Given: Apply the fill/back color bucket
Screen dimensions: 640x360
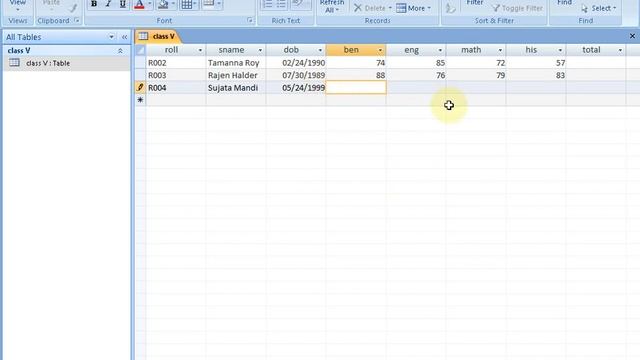Looking at the screenshot, I should [x=163, y=4].
